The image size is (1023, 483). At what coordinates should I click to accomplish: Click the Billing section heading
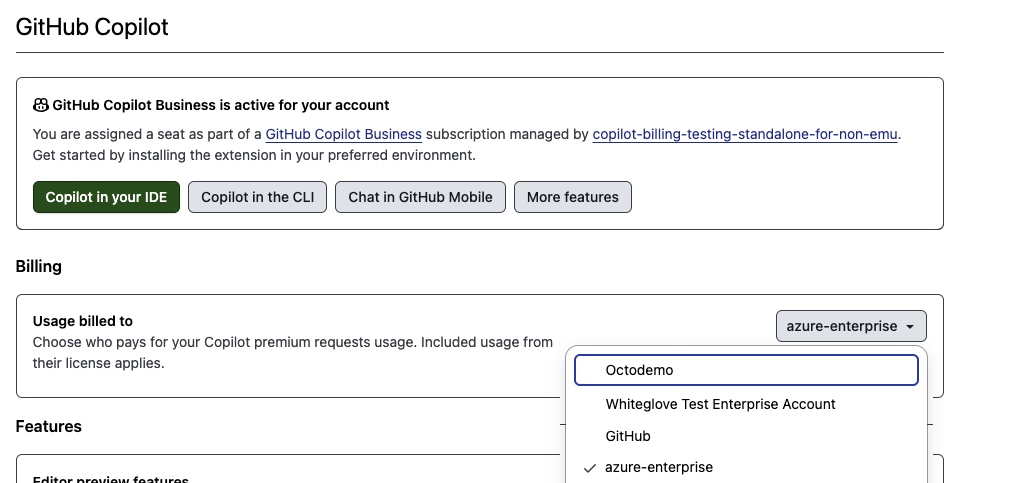click(x=39, y=266)
